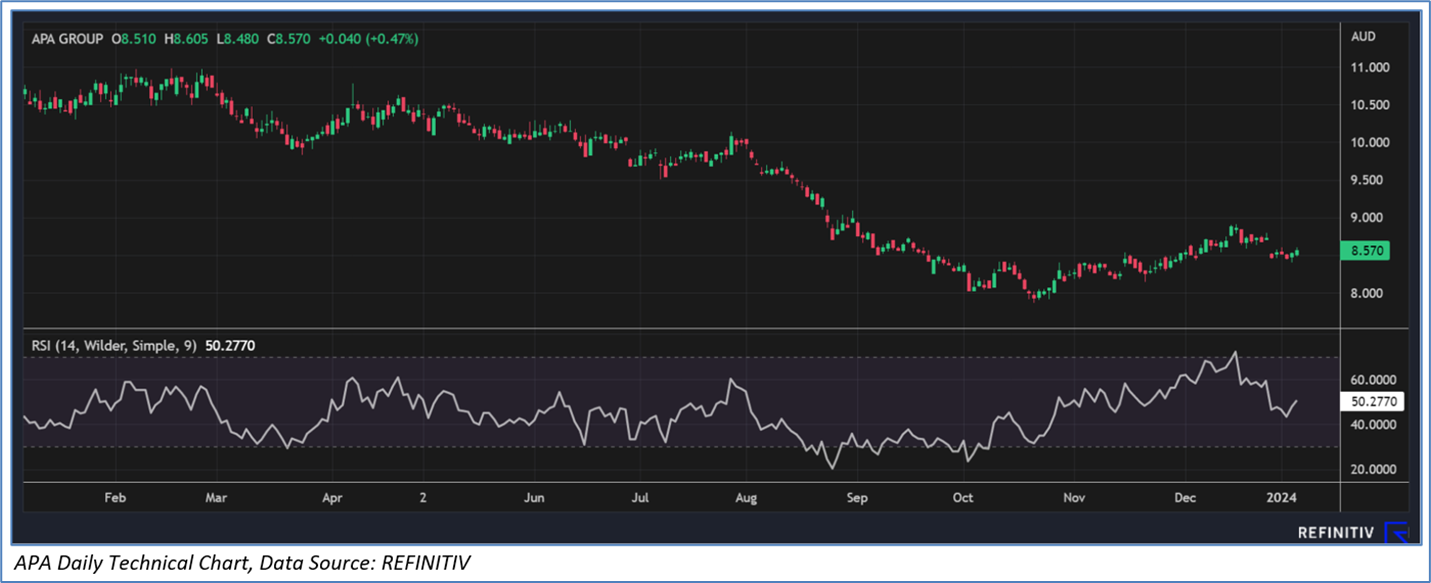Screen dimensions: 1431x583
Task: Click the Feb label on time axis
Action: pos(116,497)
